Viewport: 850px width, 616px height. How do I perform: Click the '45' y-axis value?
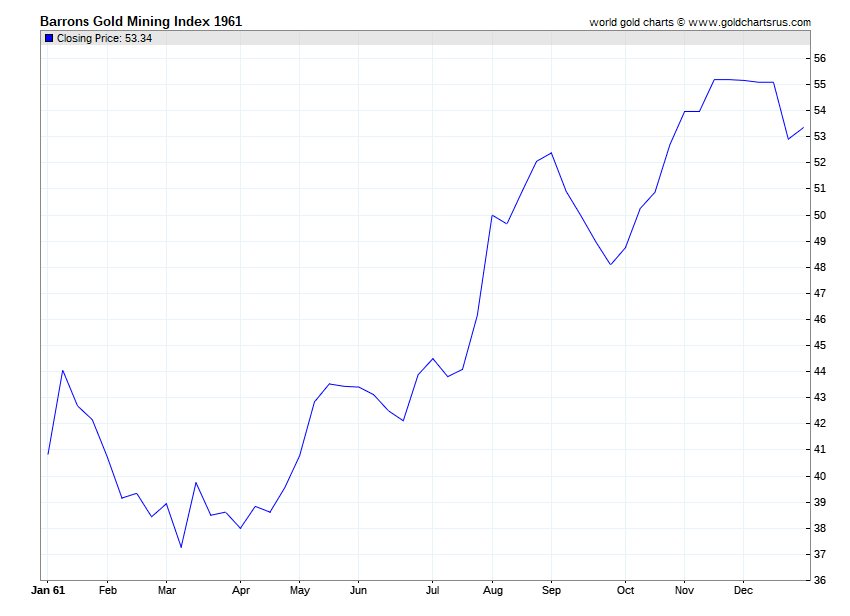(820, 345)
